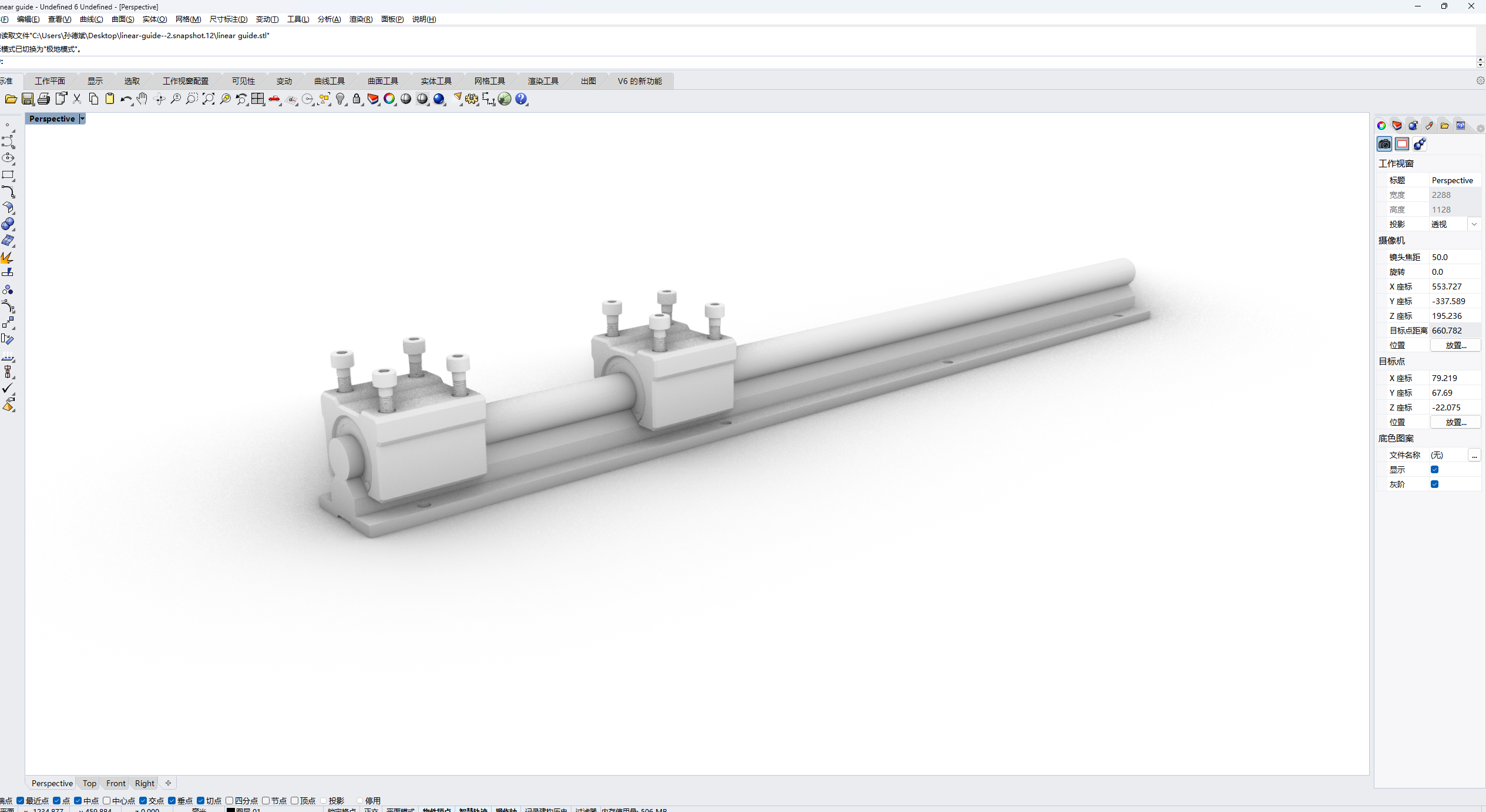Click the Dimension tool icon
Screen dimensions: 1486x812
point(488,99)
